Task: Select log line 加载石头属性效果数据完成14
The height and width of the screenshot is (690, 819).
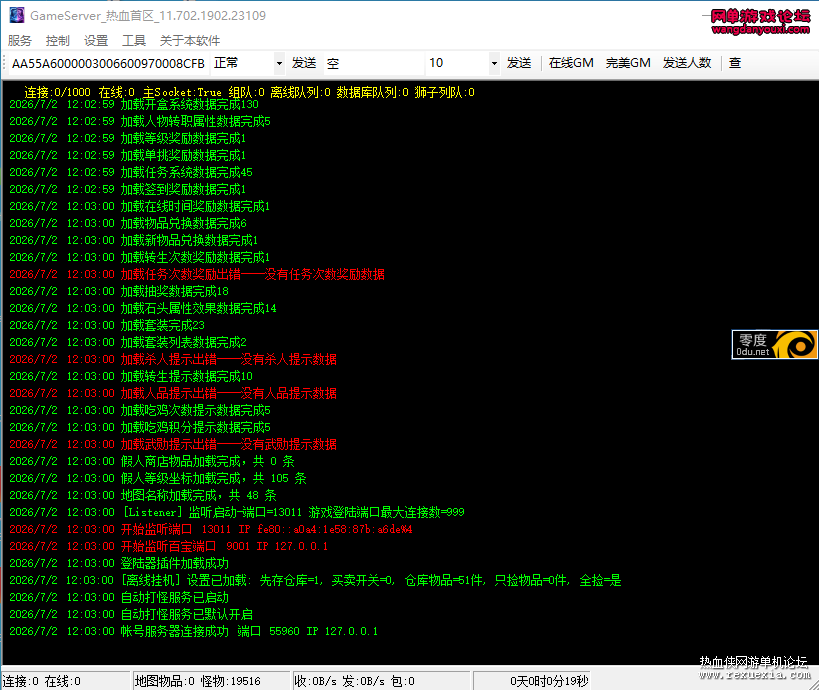Action: tap(143, 308)
